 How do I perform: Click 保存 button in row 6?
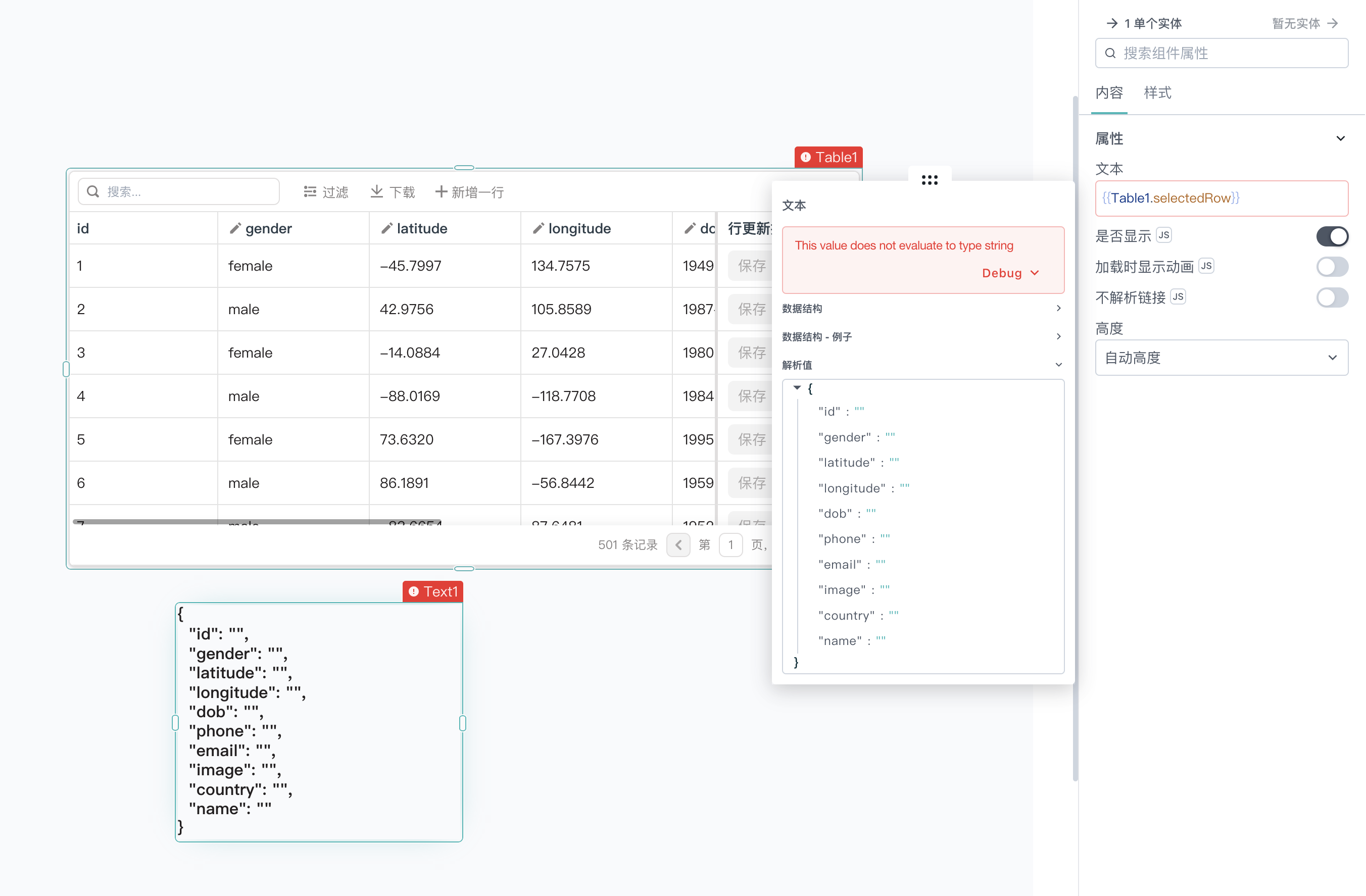[x=751, y=483]
